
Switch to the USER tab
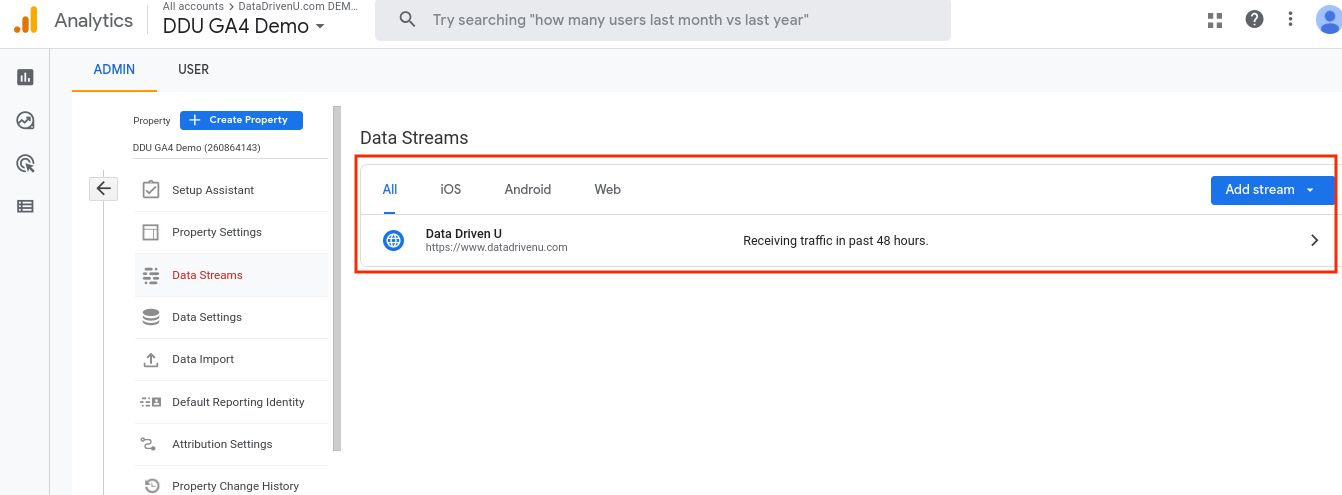[x=194, y=70]
